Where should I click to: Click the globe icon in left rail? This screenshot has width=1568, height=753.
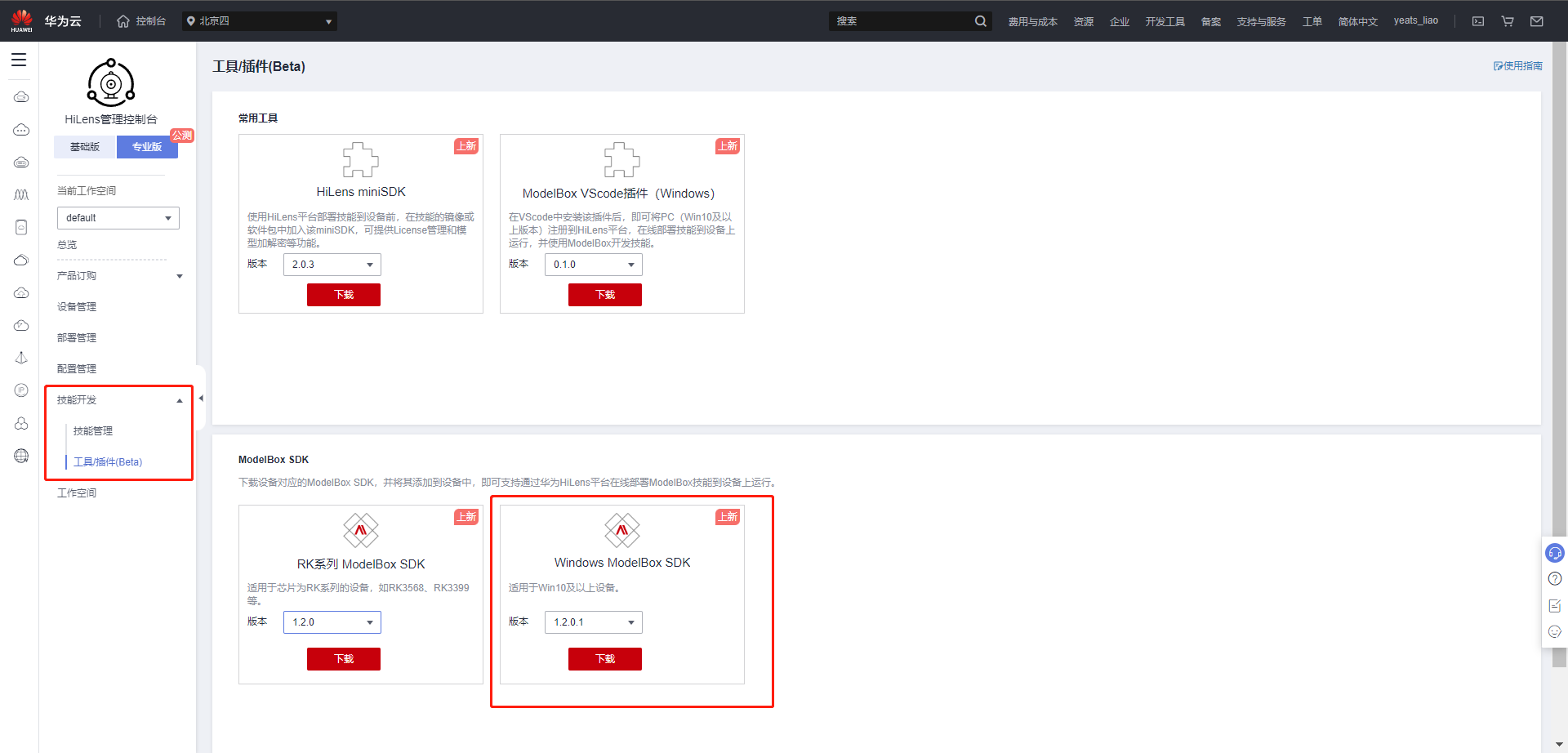click(21, 456)
